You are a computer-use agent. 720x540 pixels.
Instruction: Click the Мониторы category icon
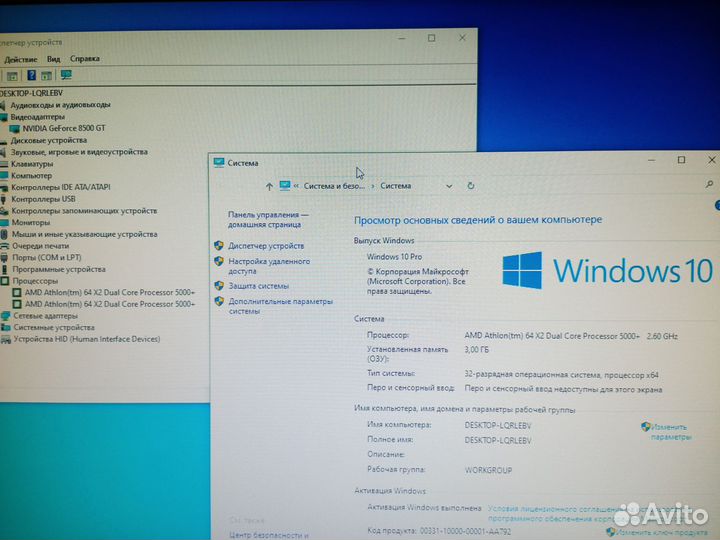click(x=4, y=223)
